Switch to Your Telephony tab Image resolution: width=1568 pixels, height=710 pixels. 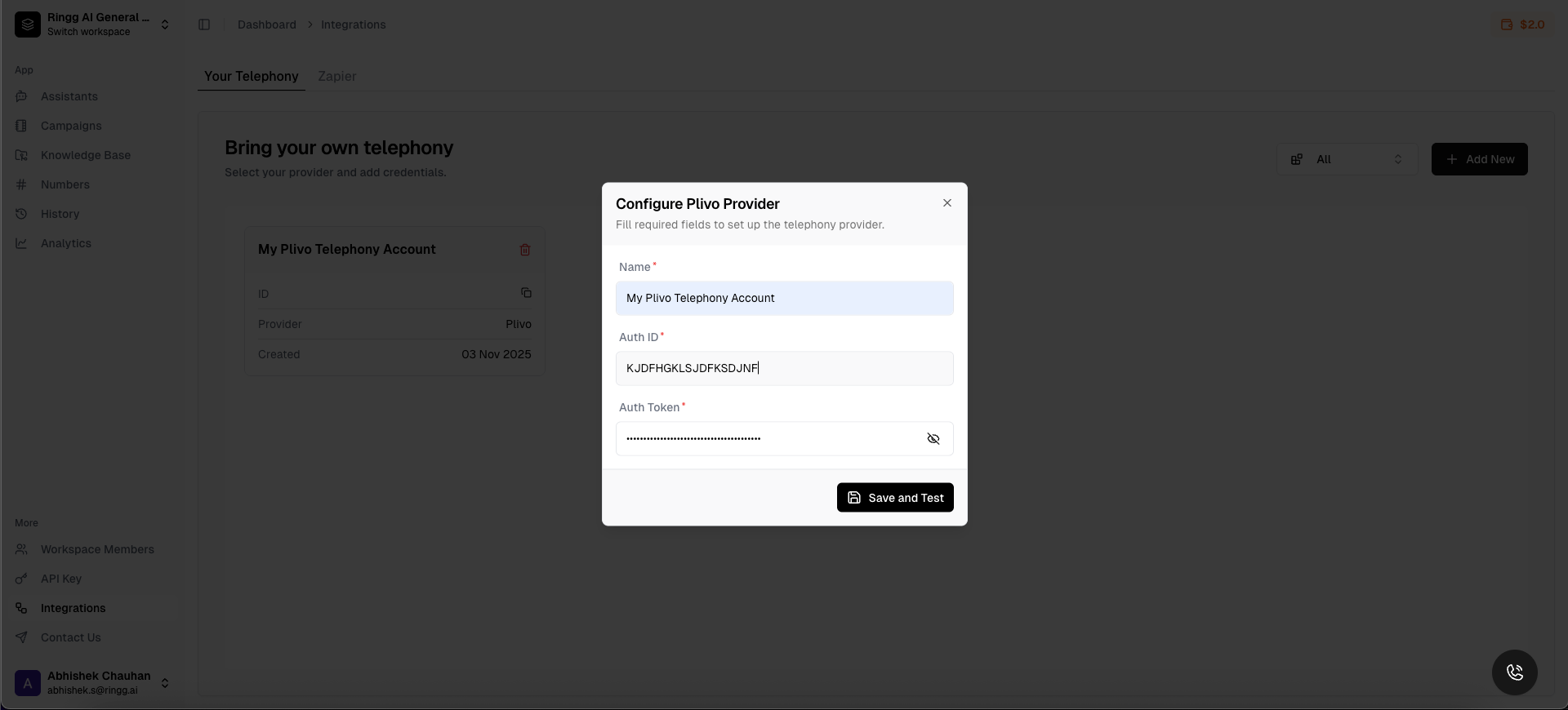tap(252, 76)
